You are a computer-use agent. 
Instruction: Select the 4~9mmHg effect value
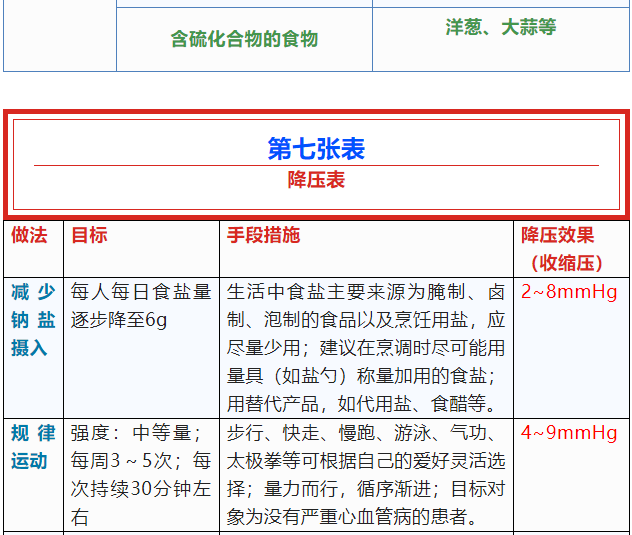[569, 433]
